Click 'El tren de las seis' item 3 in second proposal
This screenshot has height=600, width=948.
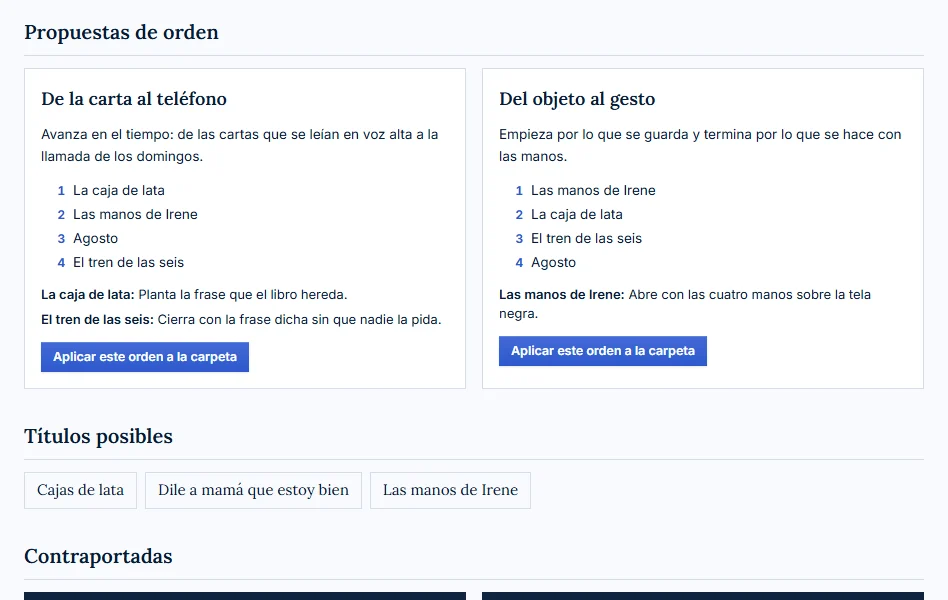pyautogui.click(x=586, y=239)
